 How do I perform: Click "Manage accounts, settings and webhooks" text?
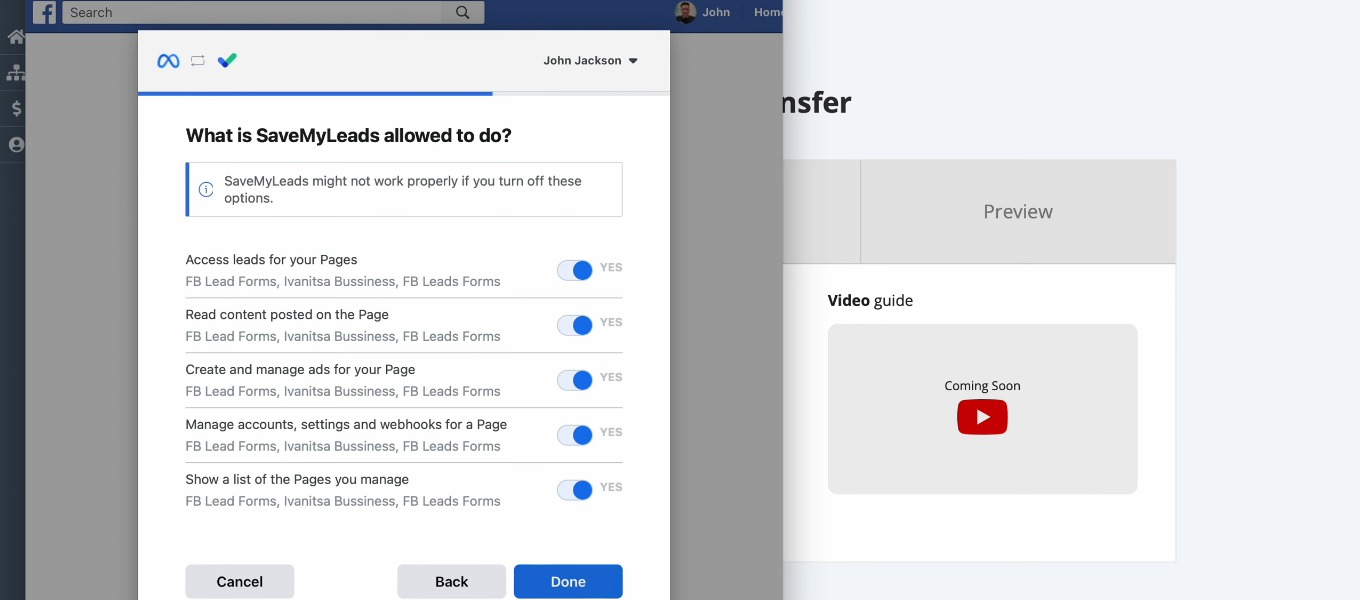click(x=346, y=425)
